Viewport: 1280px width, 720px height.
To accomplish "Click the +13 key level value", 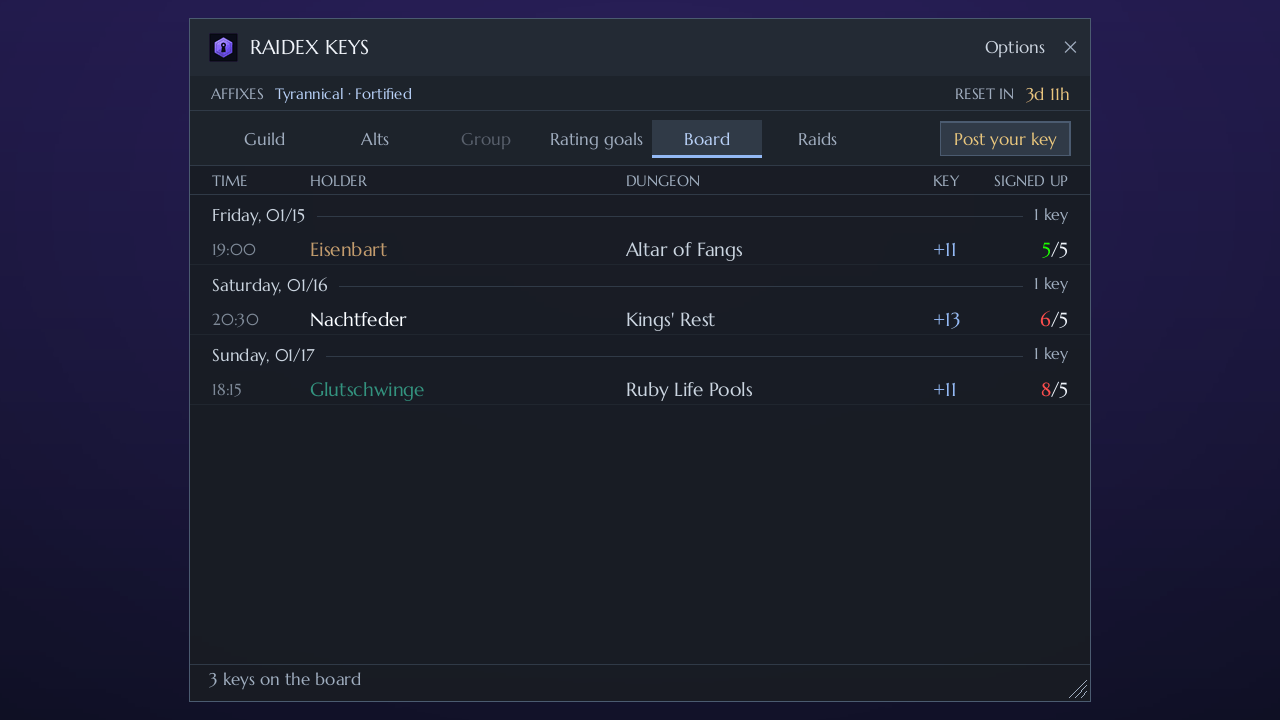I will [x=946, y=320].
